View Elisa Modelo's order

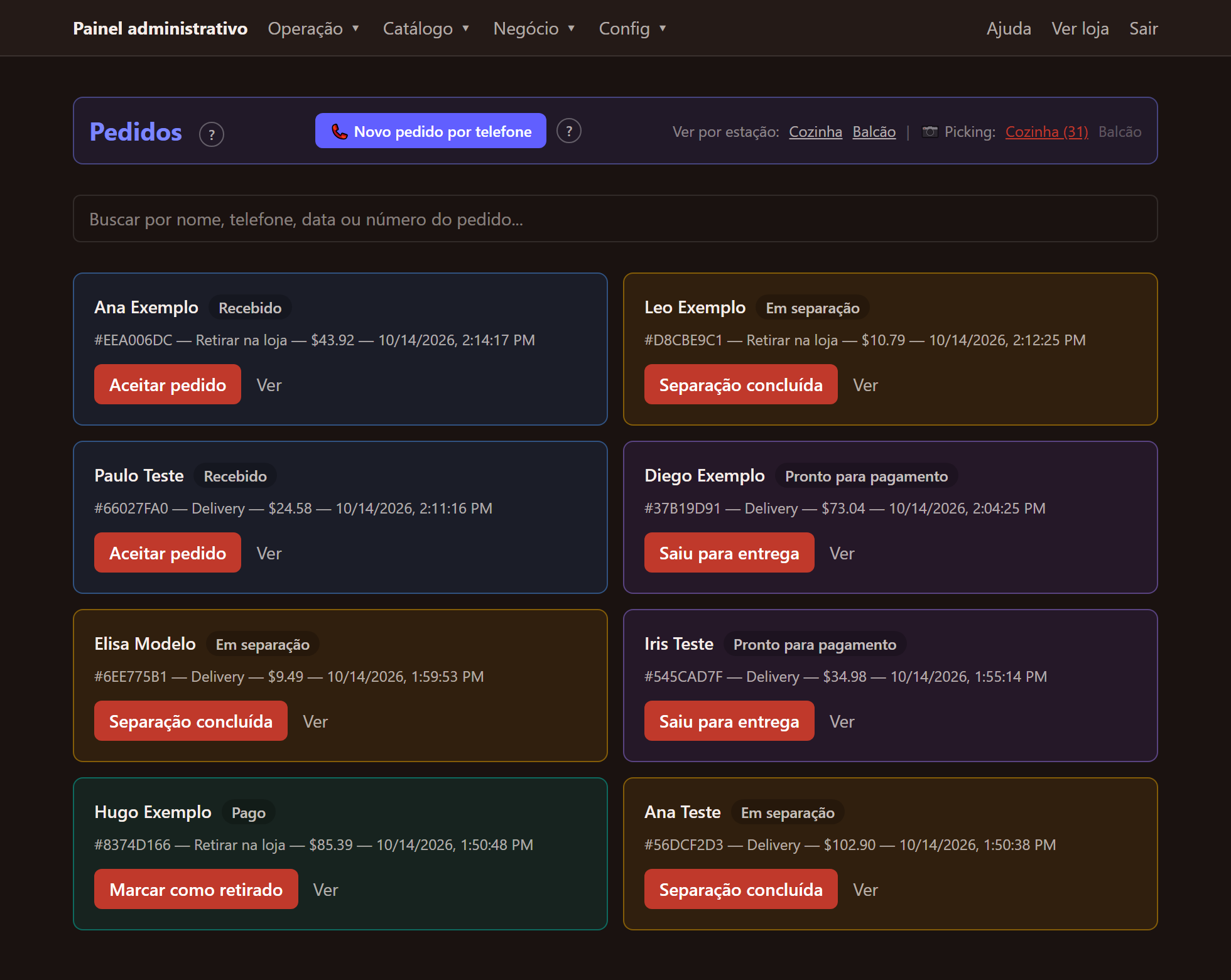(x=315, y=721)
